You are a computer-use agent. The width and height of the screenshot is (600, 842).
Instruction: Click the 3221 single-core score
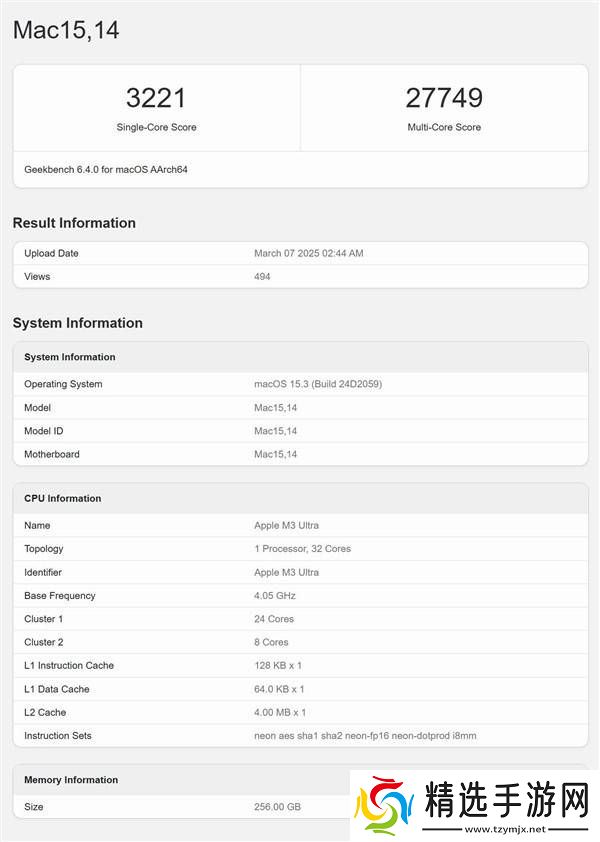point(156,98)
